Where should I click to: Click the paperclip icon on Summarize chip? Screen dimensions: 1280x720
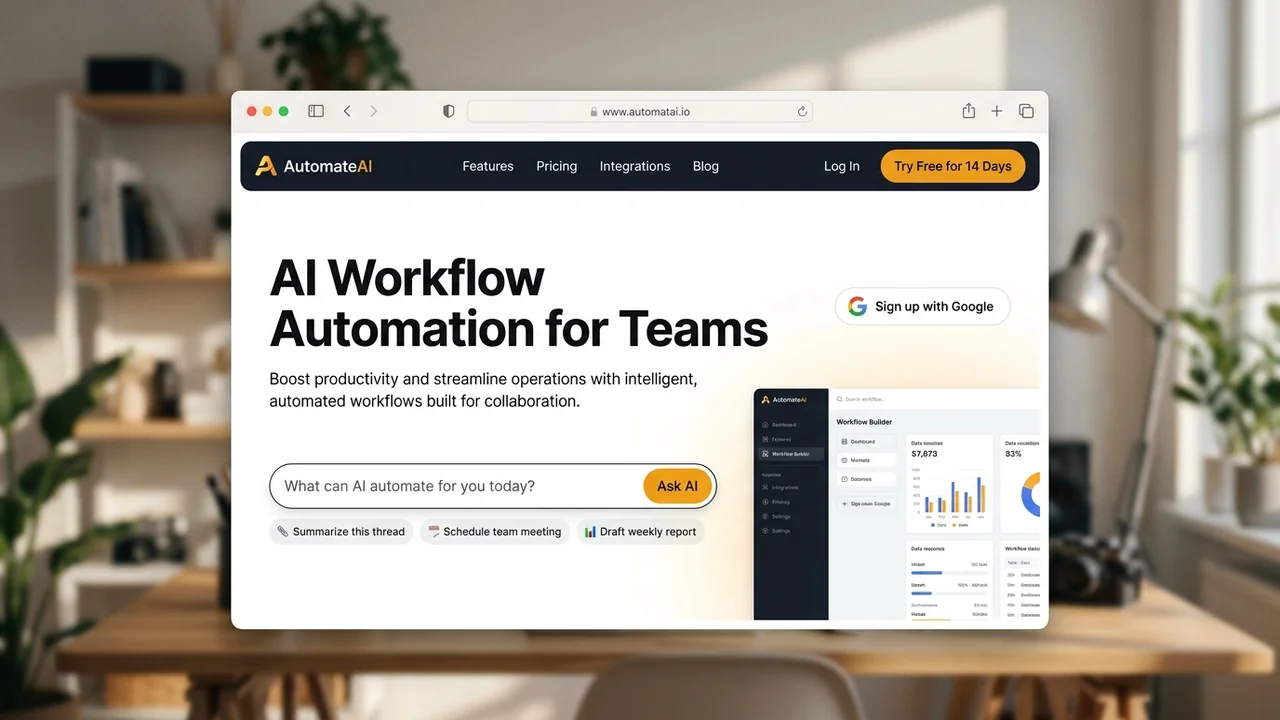283,532
